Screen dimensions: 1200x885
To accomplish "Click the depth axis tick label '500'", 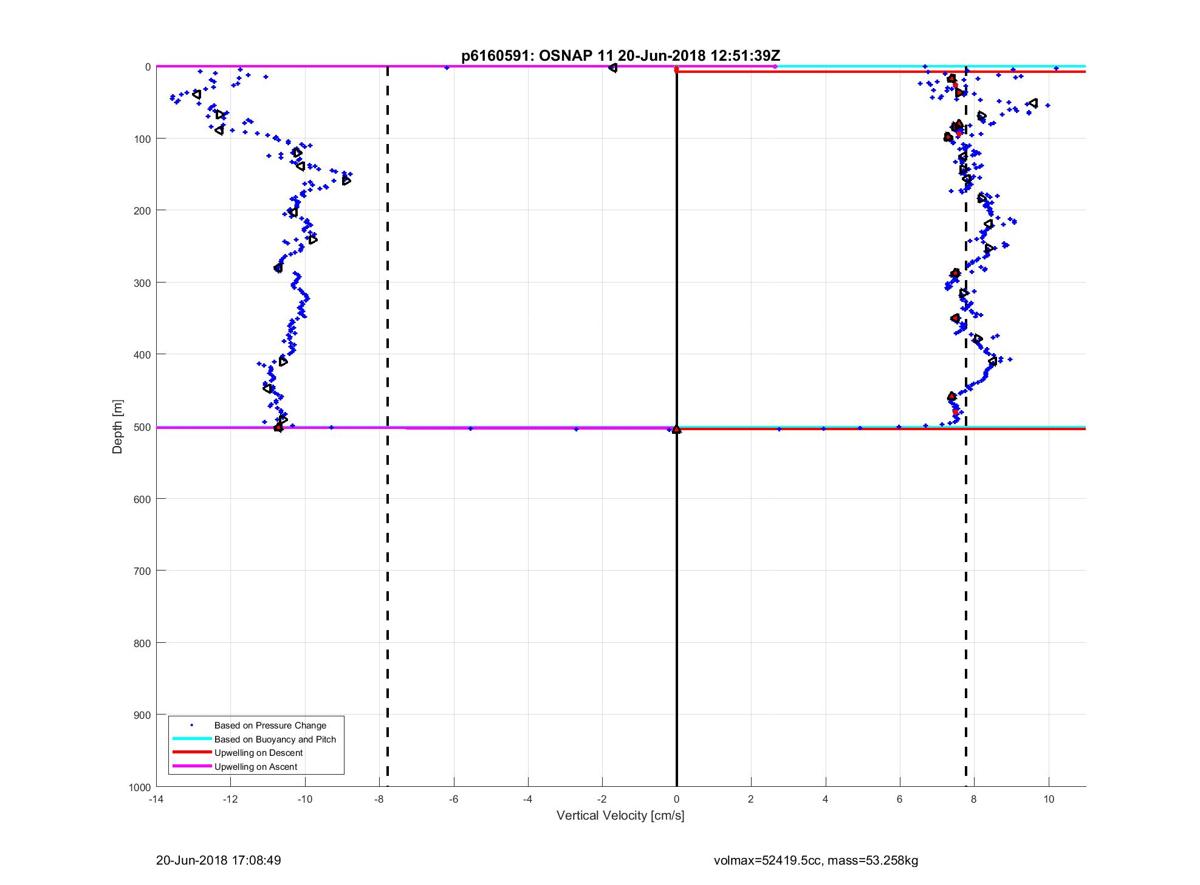I will (141, 427).
